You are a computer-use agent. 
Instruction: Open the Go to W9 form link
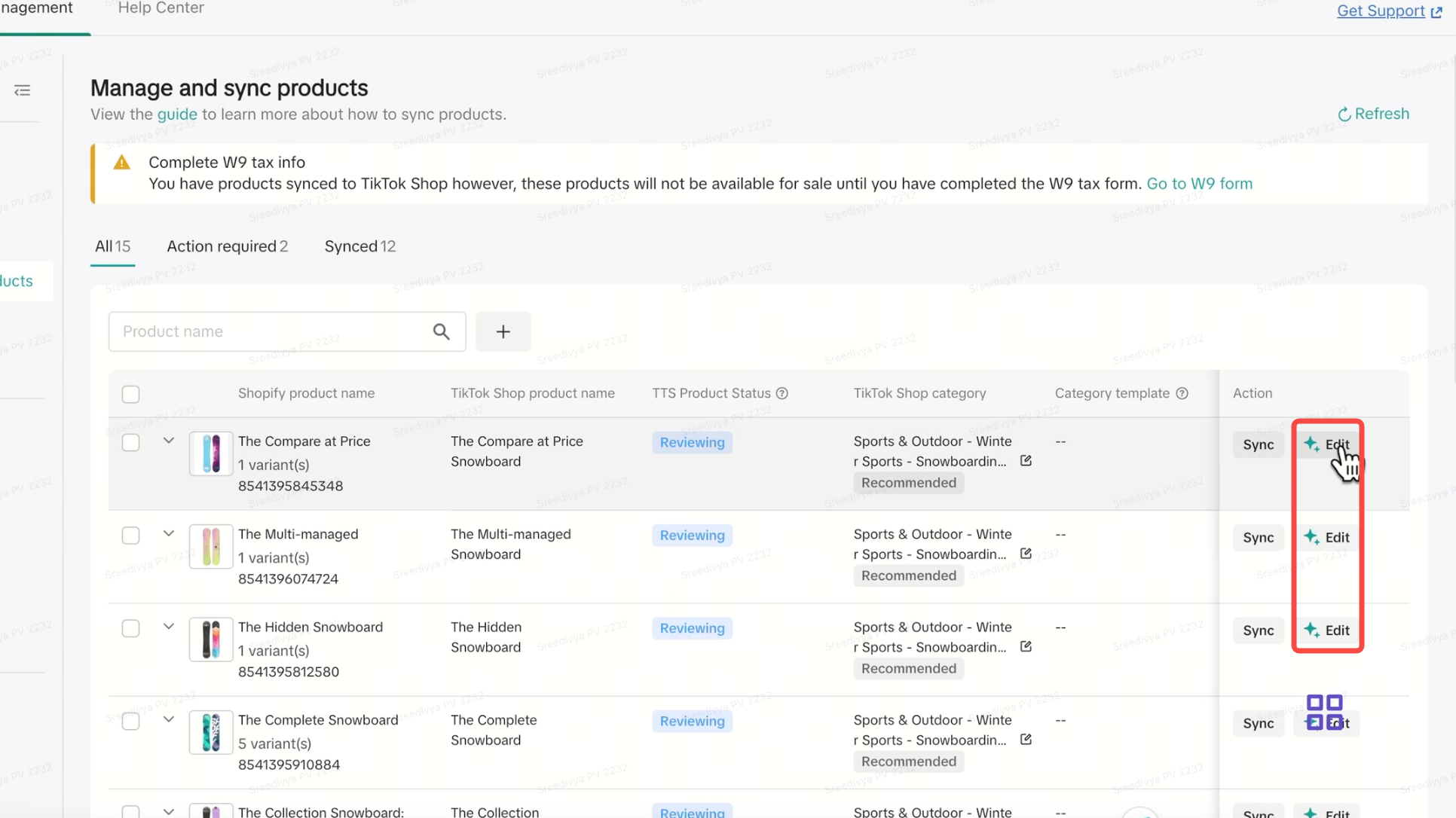click(x=1199, y=184)
